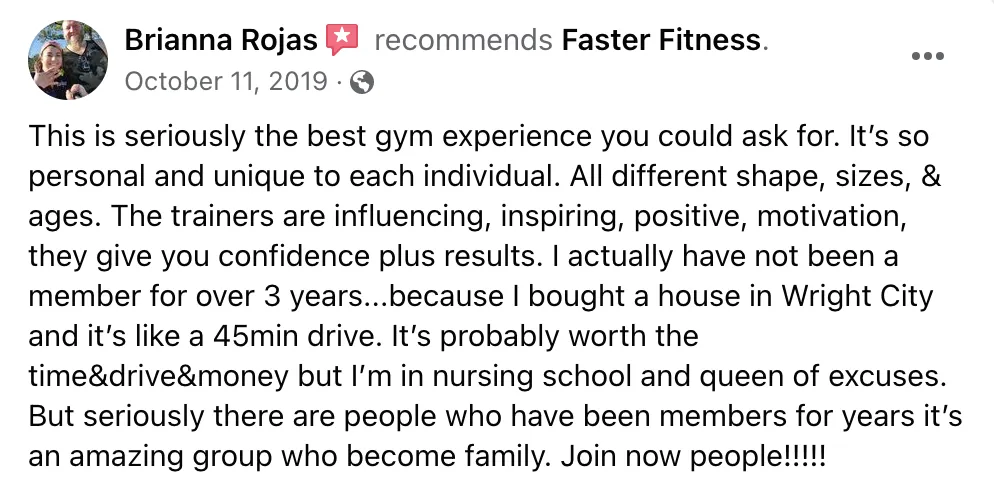Viewport: 994px width, 486px height.
Task: Click the red star recommendation badge
Action: [342, 40]
